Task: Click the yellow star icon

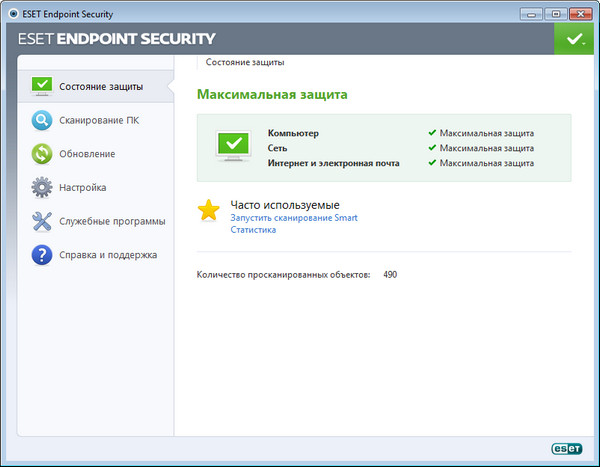Action: click(208, 210)
